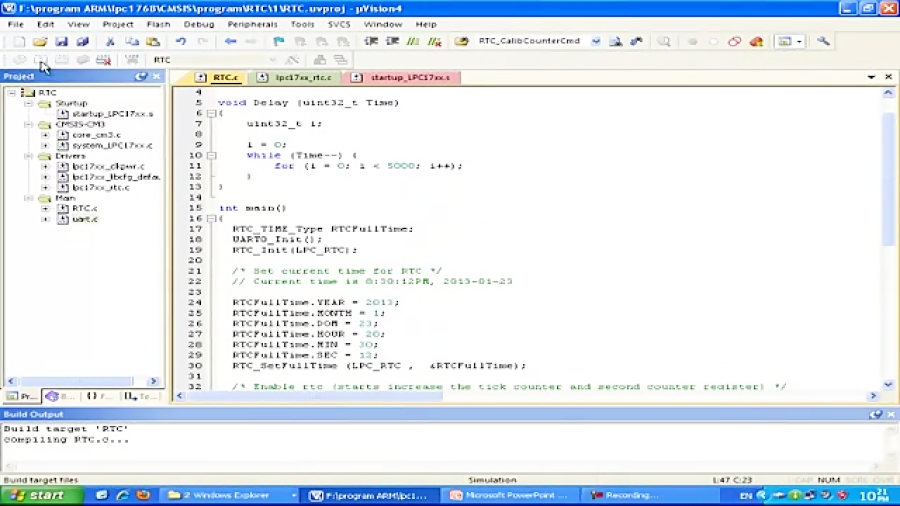Image resolution: width=900 pixels, height=506 pixels.
Task: Click the Save file icon
Action: (x=61, y=42)
